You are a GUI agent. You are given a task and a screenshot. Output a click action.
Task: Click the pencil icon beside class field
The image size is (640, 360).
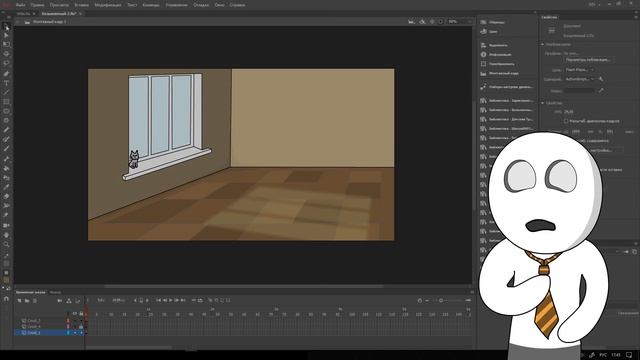(601, 91)
